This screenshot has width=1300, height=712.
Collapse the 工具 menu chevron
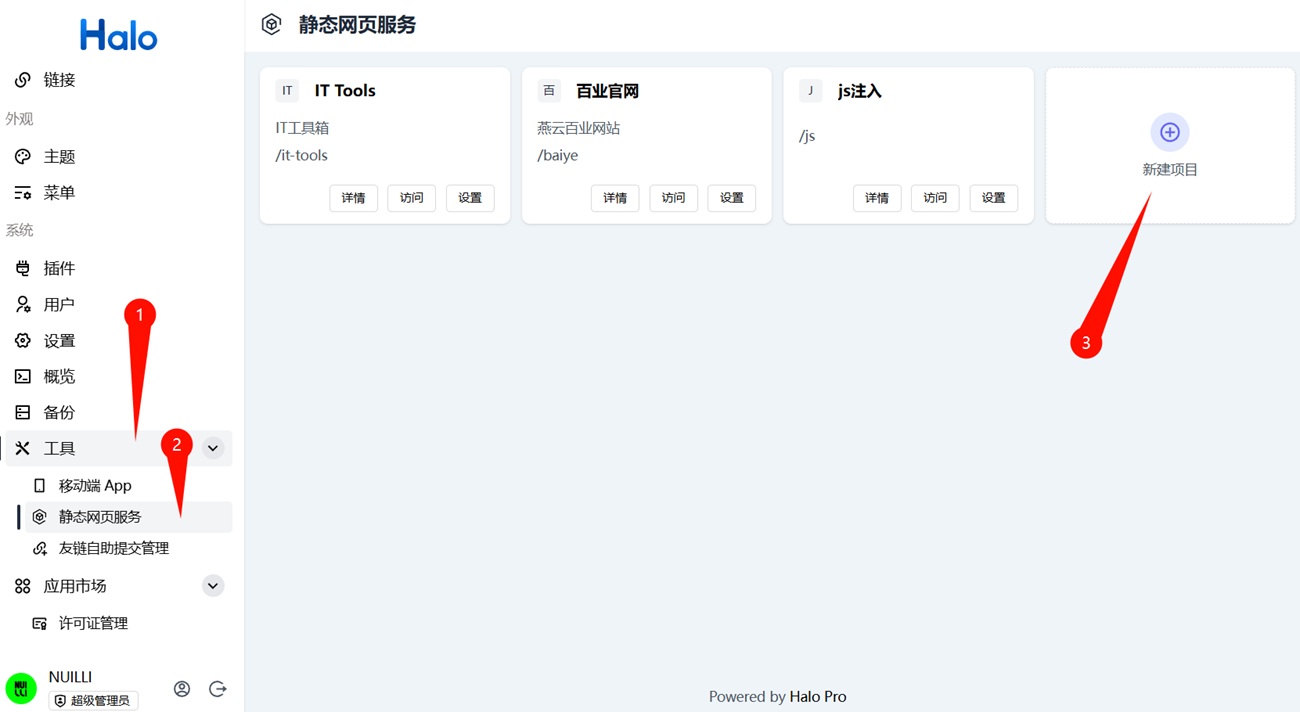(x=213, y=448)
